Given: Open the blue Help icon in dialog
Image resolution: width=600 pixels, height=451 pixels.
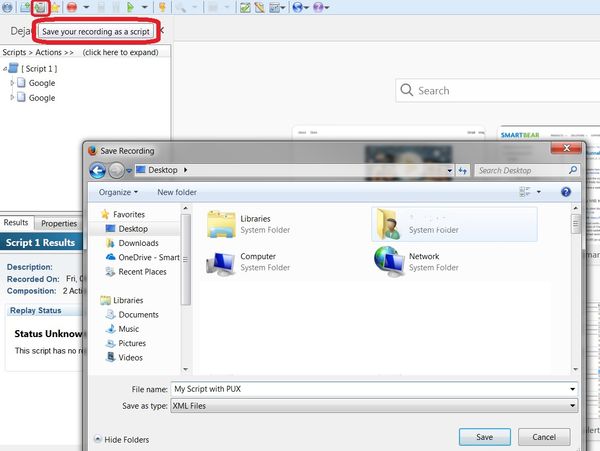Looking at the screenshot, I should (565, 191).
